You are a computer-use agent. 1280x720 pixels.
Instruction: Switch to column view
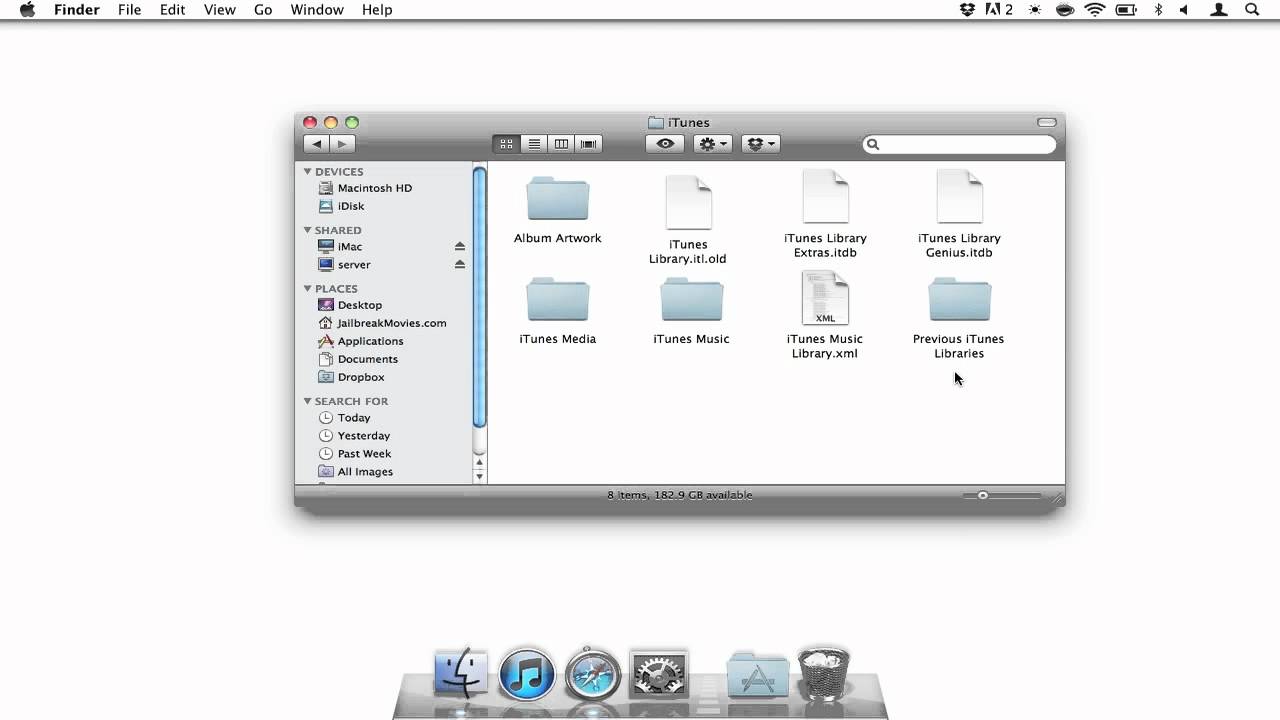(x=561, y=144)
